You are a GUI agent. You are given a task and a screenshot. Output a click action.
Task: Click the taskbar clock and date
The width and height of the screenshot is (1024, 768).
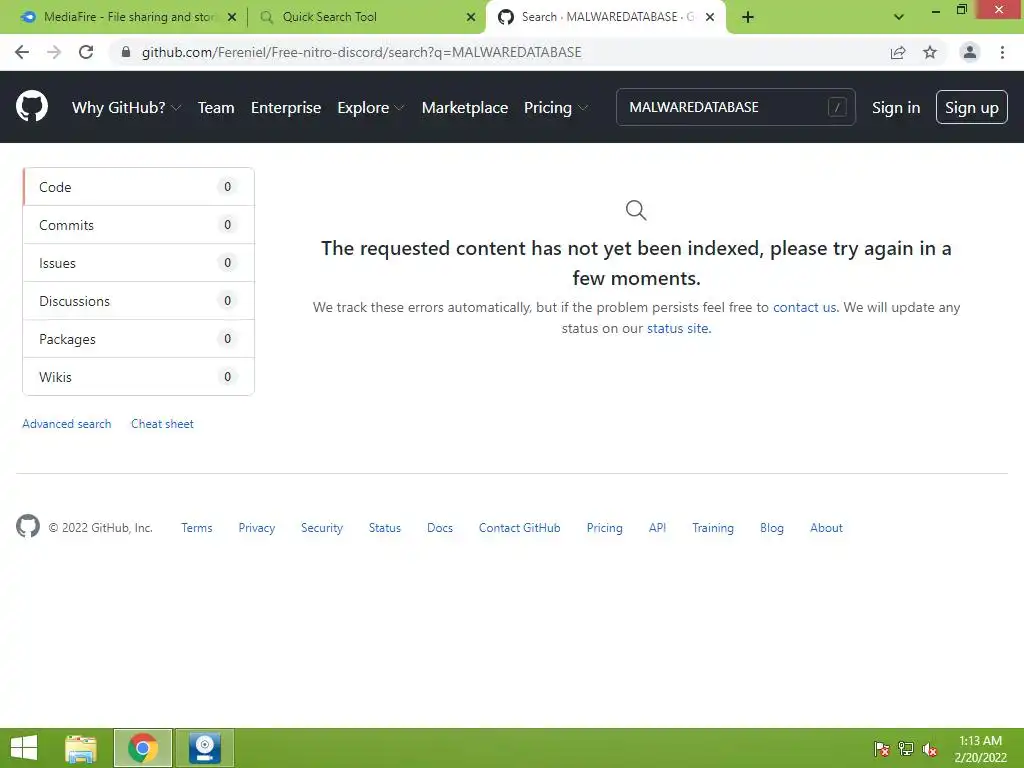pyautogui.click(x=980, y=749)
